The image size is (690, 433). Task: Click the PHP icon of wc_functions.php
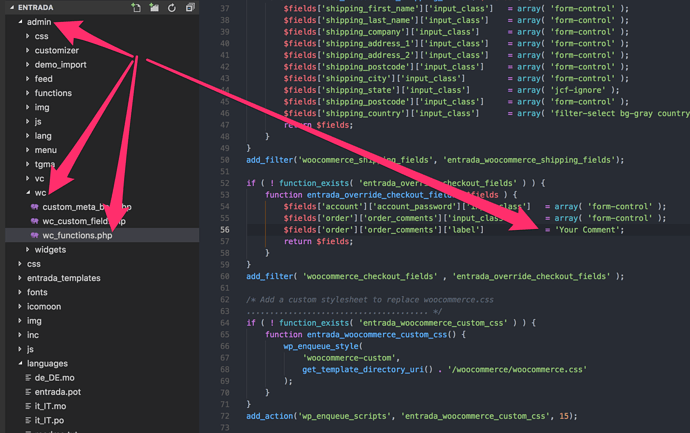34,235
